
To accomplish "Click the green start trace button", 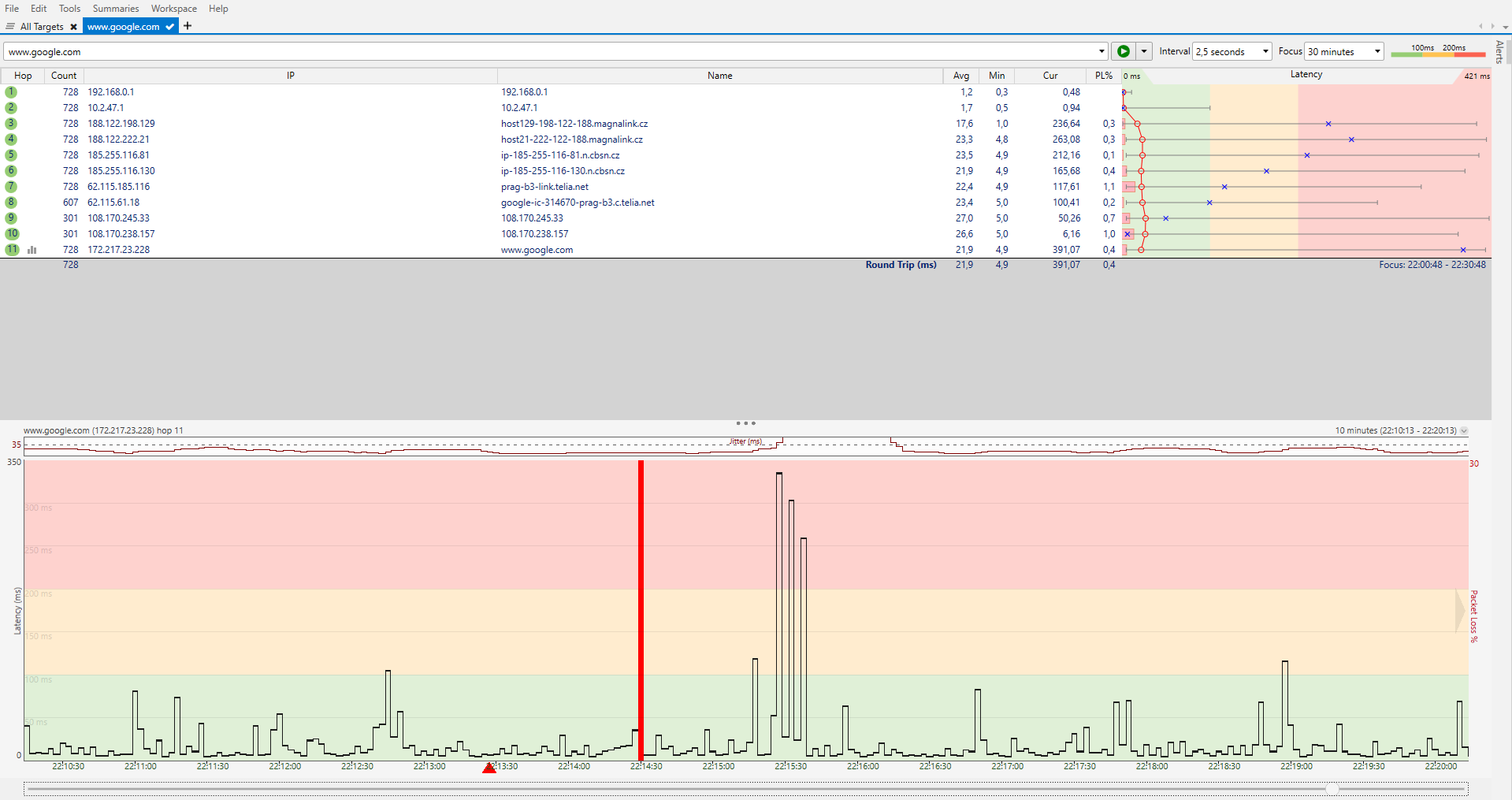I will click(x=1123, y=51).
